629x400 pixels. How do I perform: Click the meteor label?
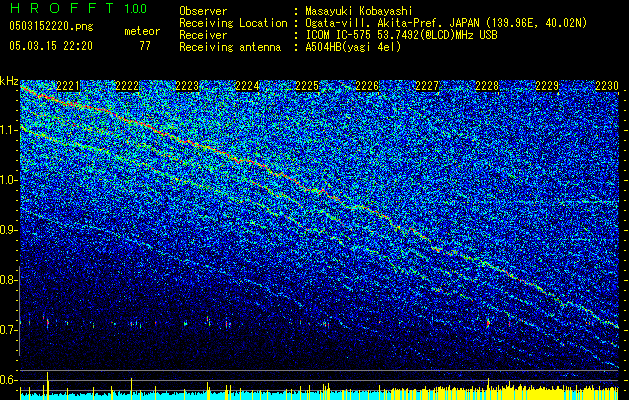point(142,31)
